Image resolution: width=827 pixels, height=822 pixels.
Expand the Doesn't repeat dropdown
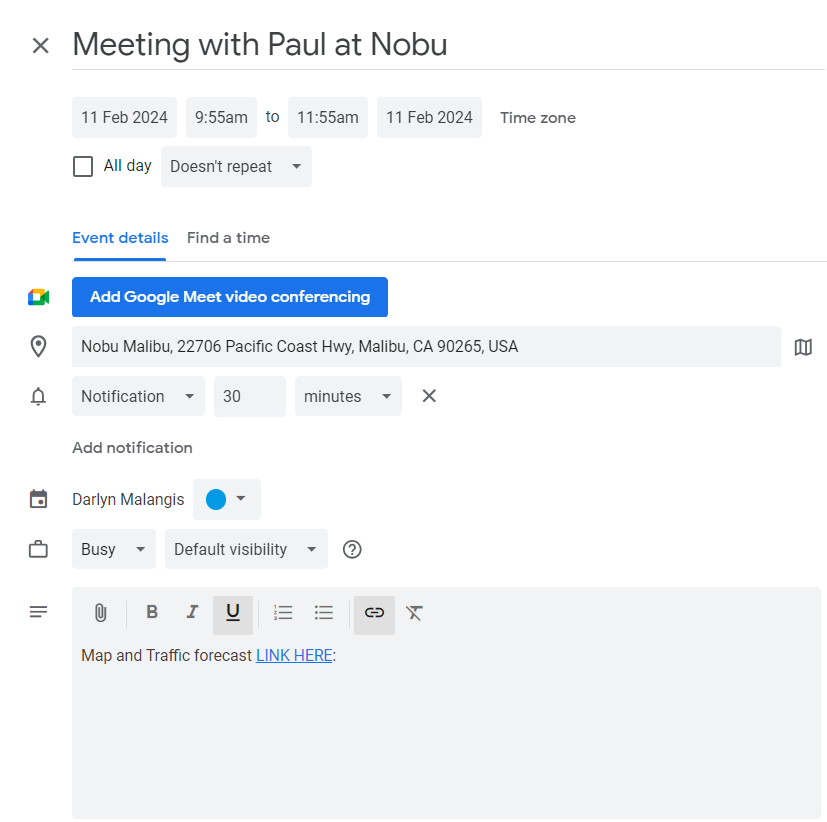[x=236, y=167]
